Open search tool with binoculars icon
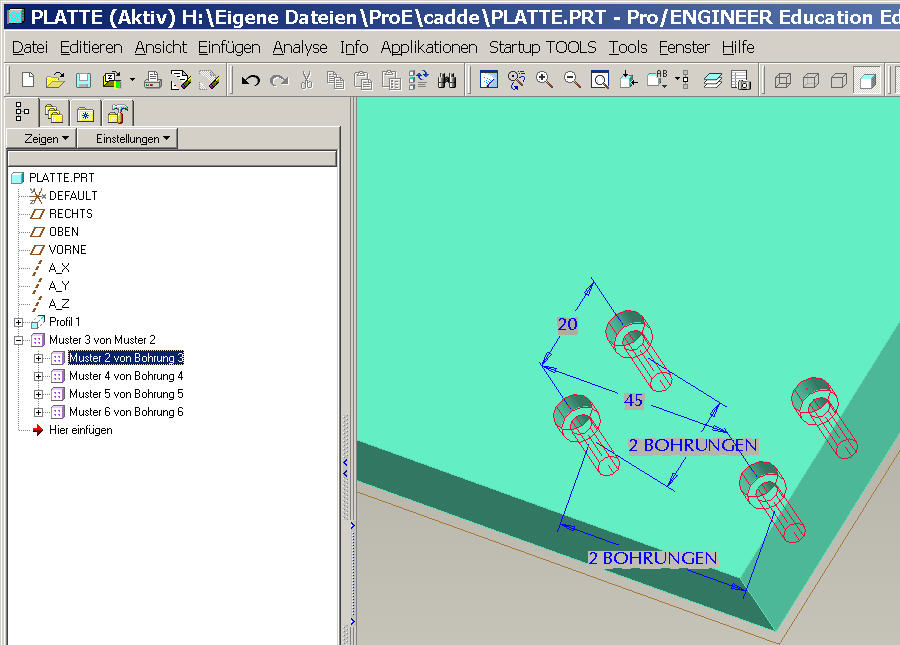This screenshot has width=900, height=645. tap(447, 80)
